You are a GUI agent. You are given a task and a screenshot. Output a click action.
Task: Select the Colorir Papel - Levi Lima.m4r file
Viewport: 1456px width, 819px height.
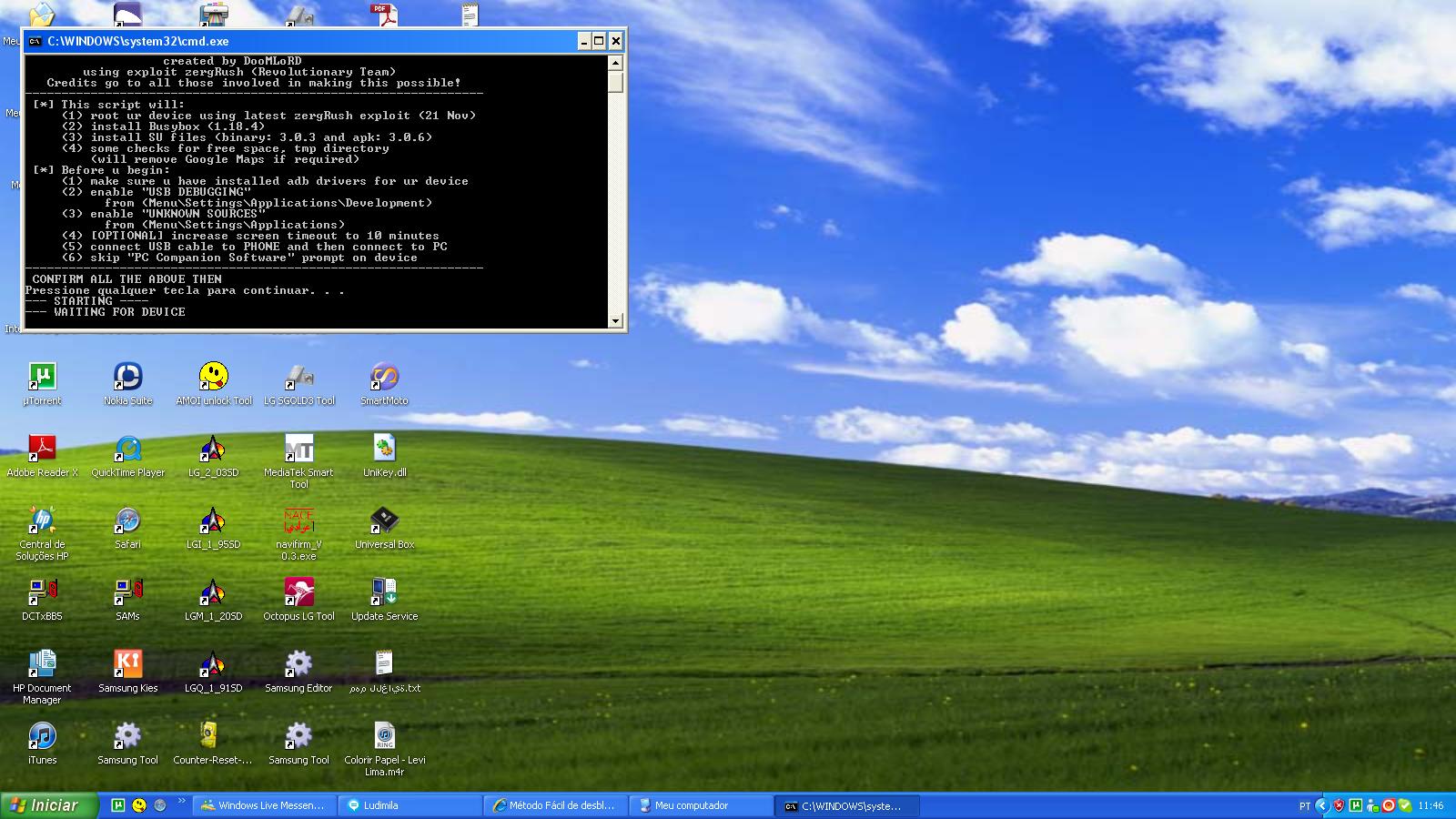pos(384,748)
